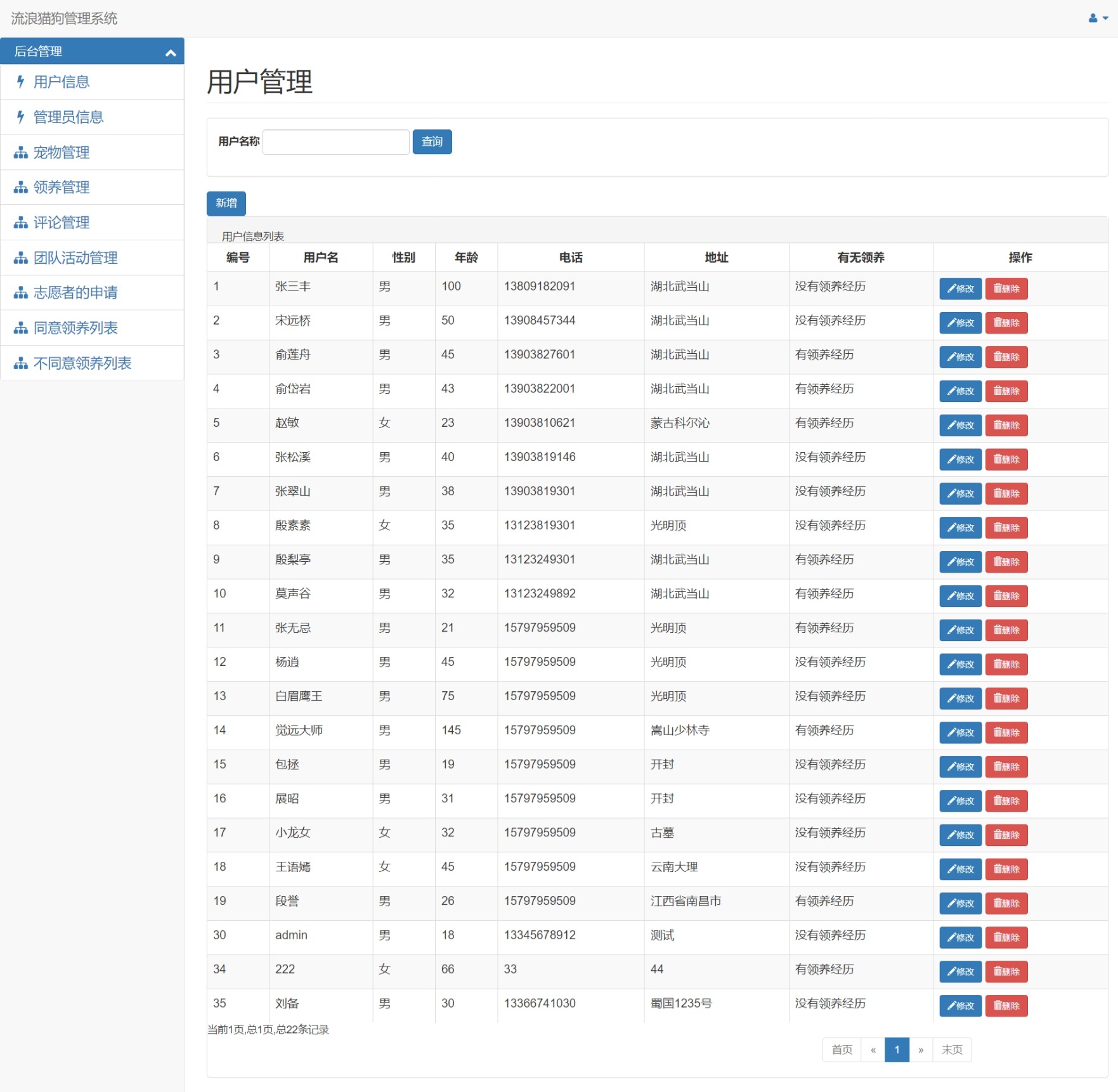The height and width of the screenshot is (1092, 1118).
Task: Delete the user 张三丰
Action: (1006, 289)
